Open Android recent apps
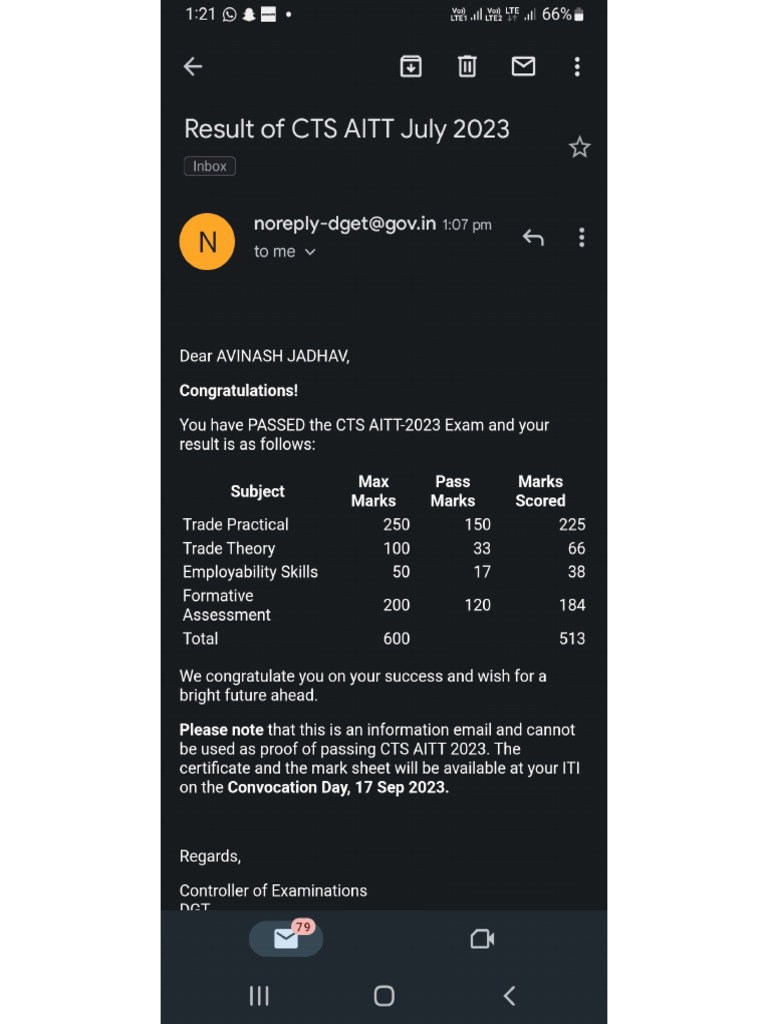This screenshot has width=768, height=1024. click(259, 995)
